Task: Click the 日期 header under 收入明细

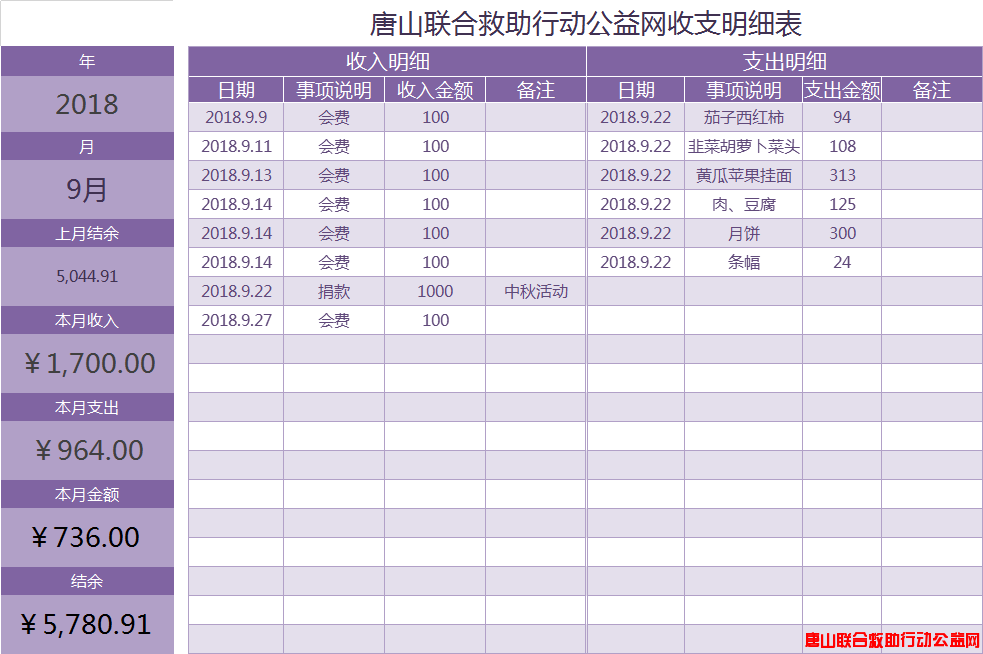Action: point(236,90)
